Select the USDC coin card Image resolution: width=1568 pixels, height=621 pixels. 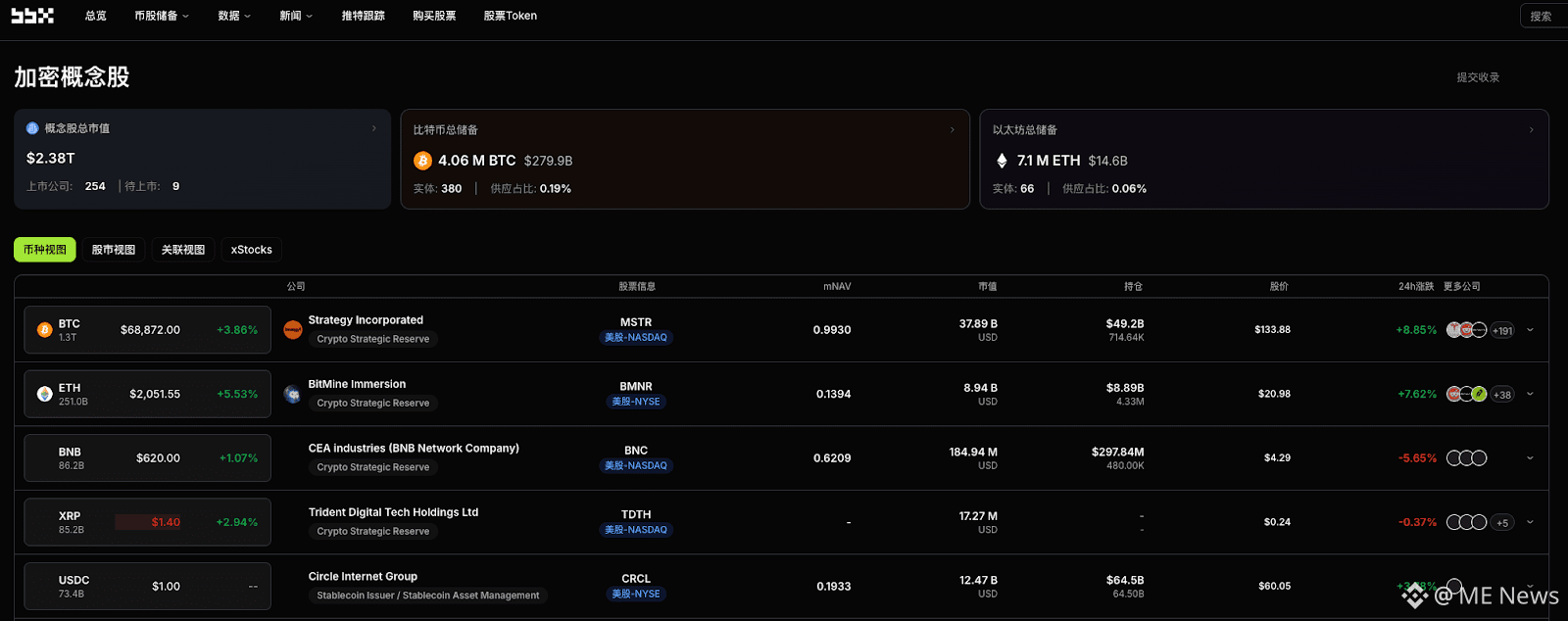click(x=148, y=586)
